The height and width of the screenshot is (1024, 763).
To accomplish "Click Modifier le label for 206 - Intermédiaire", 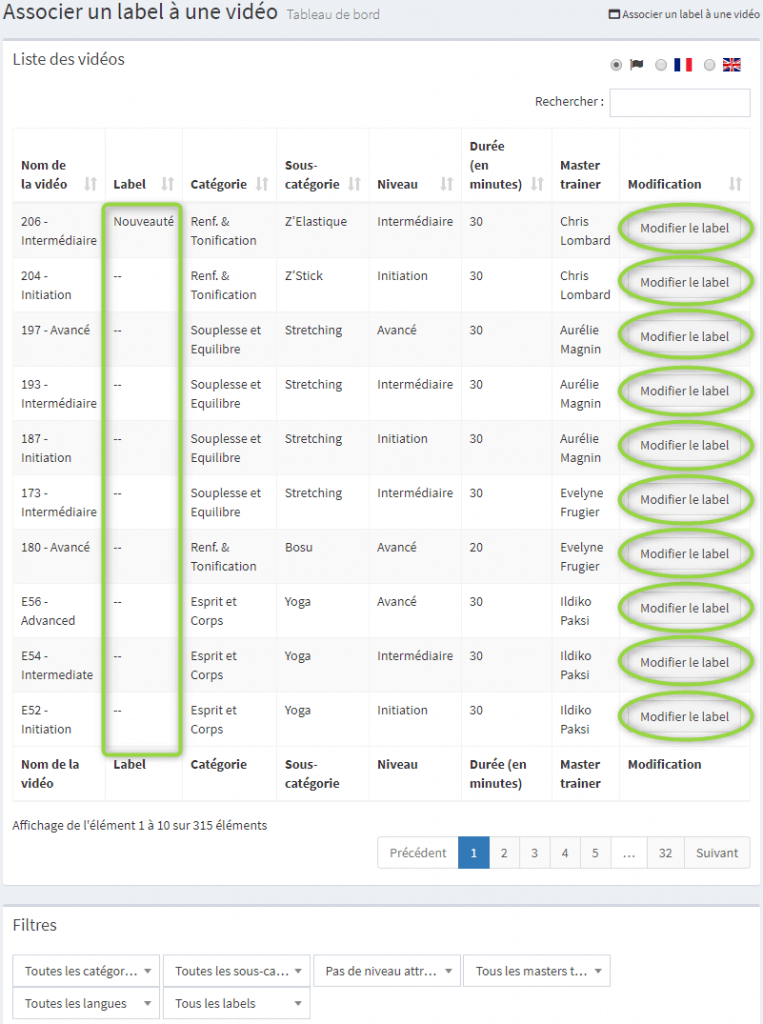I will [x=685, y=228].
